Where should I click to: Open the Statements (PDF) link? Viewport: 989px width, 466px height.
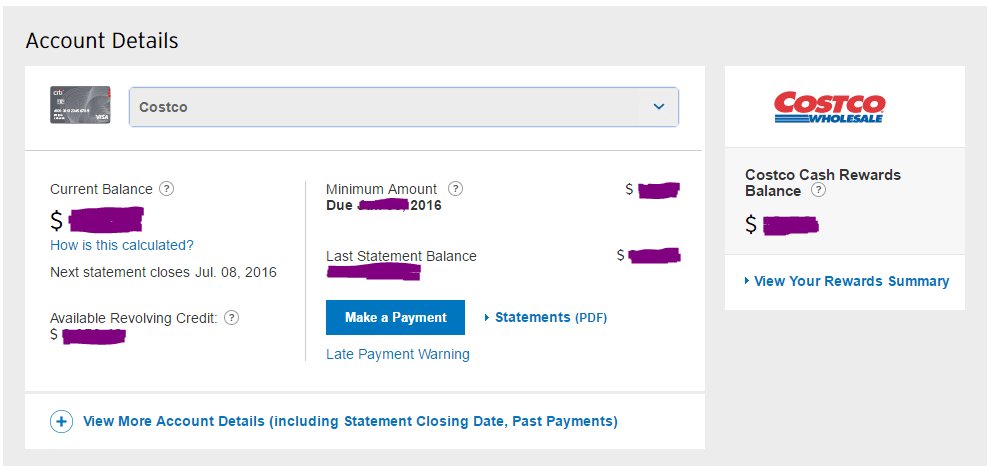point(551,318)
